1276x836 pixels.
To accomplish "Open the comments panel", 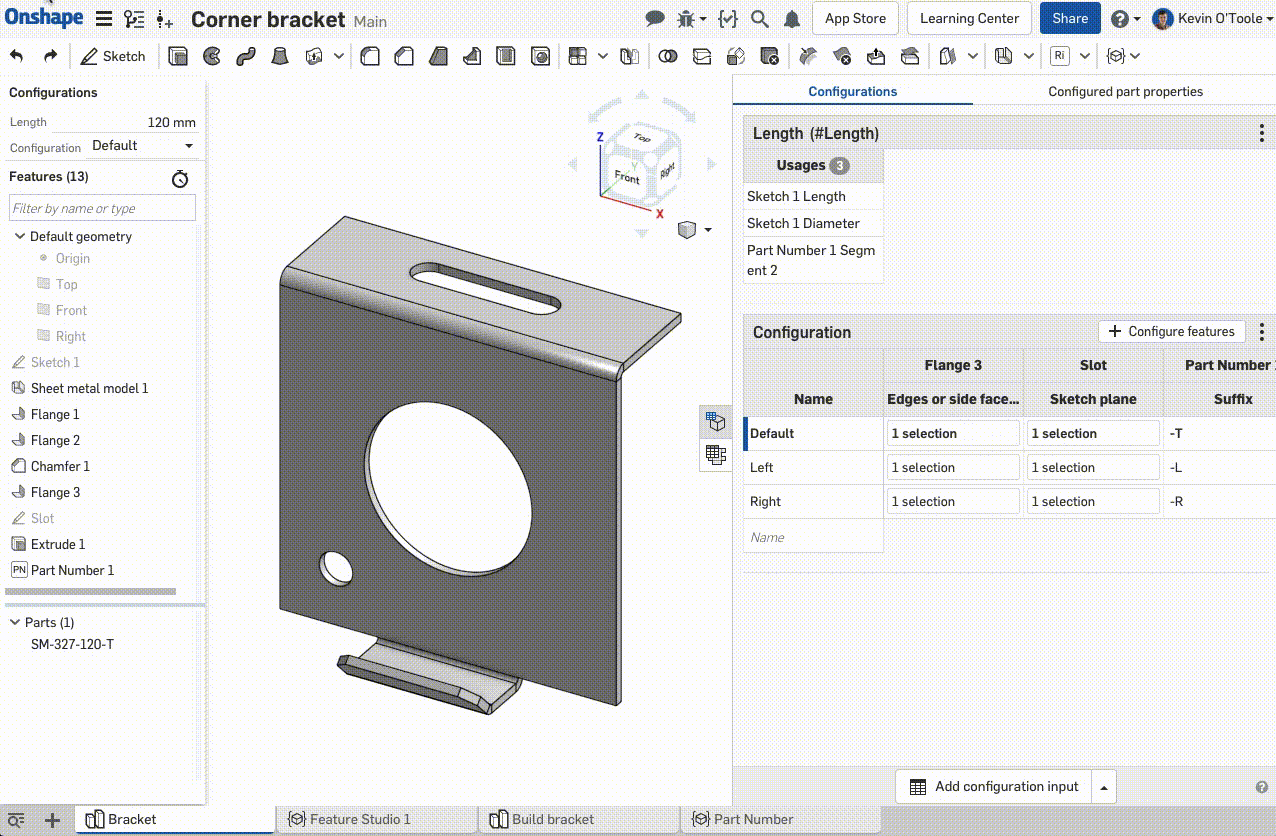I will 655,18.
